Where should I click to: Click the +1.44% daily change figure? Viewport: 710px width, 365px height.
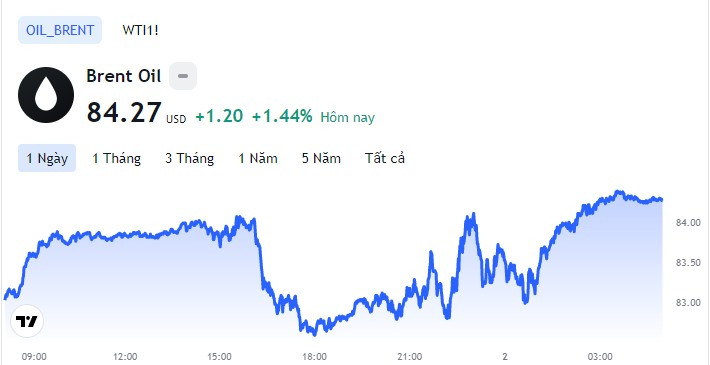pos(282,116)
